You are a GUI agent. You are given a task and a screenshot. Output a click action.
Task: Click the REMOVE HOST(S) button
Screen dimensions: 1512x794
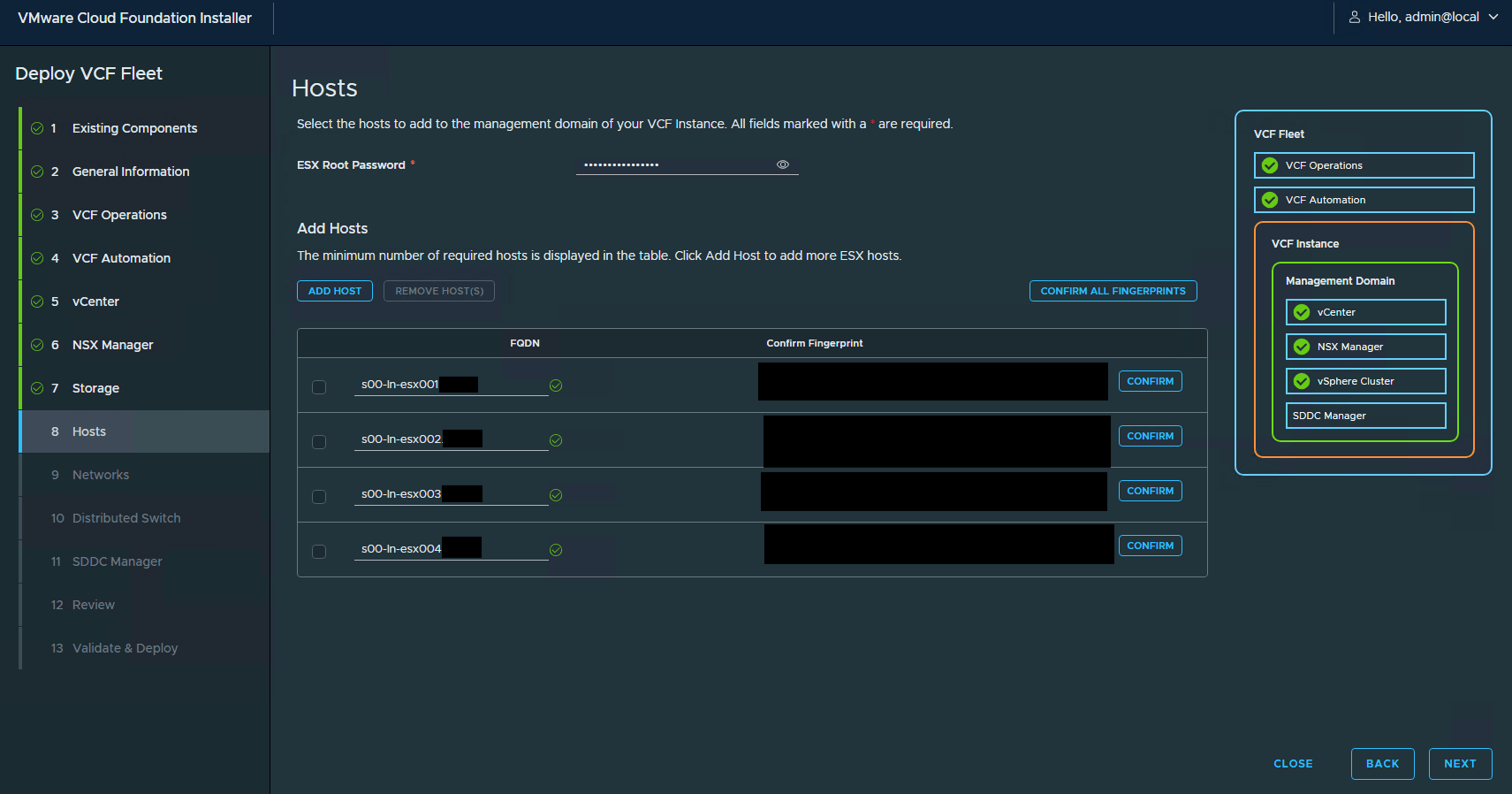point(439,291)
